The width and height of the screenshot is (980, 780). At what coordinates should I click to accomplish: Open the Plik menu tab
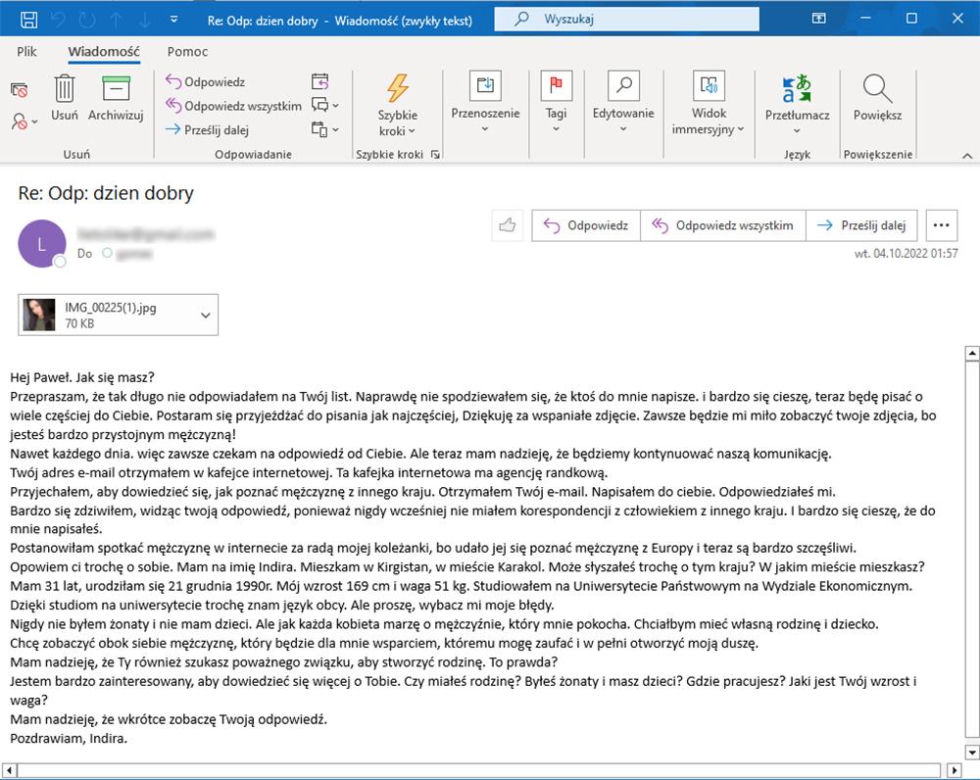tap(26, 51)
